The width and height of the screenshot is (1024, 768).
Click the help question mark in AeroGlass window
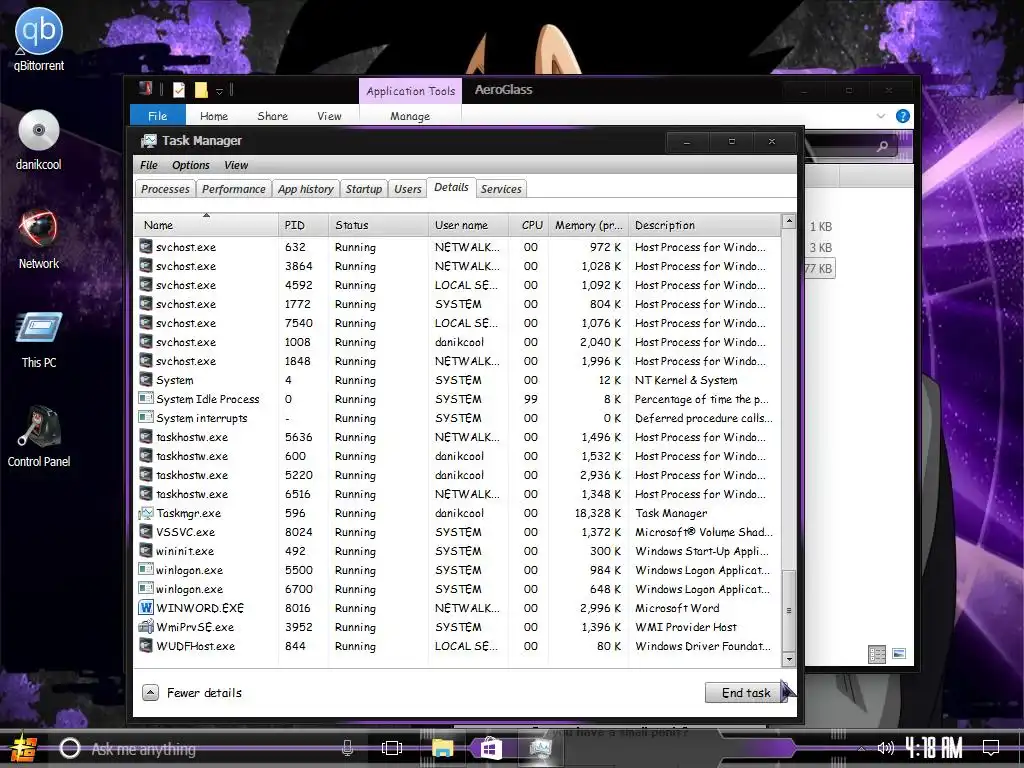click(903, 116)
